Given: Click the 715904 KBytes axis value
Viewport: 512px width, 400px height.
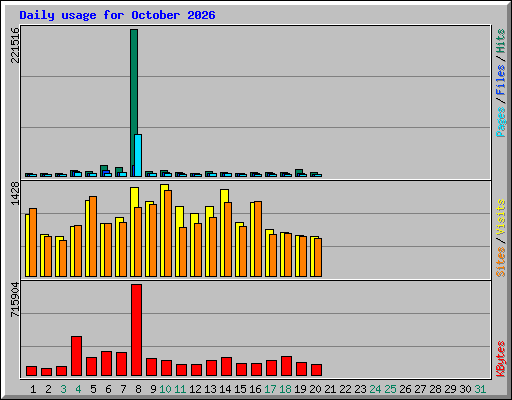Looking at the screenshot, I should point(15,300).
